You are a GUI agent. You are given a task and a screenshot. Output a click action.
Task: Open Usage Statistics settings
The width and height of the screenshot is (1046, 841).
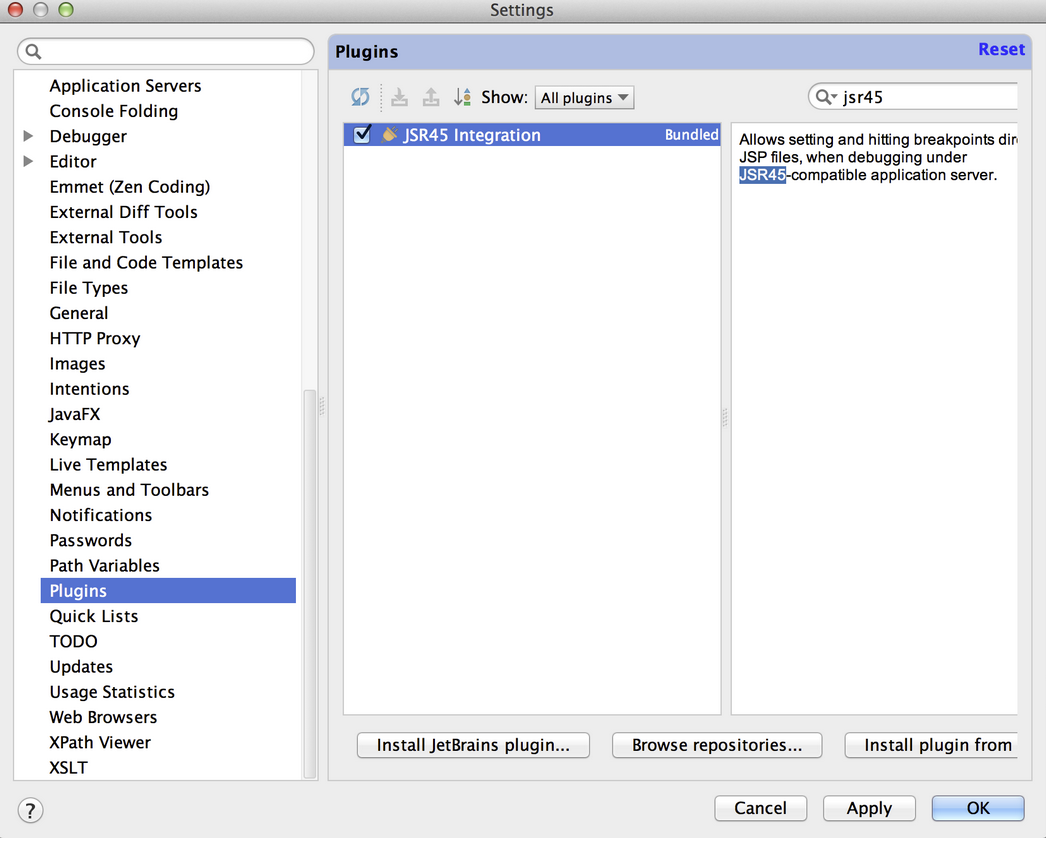112,692
